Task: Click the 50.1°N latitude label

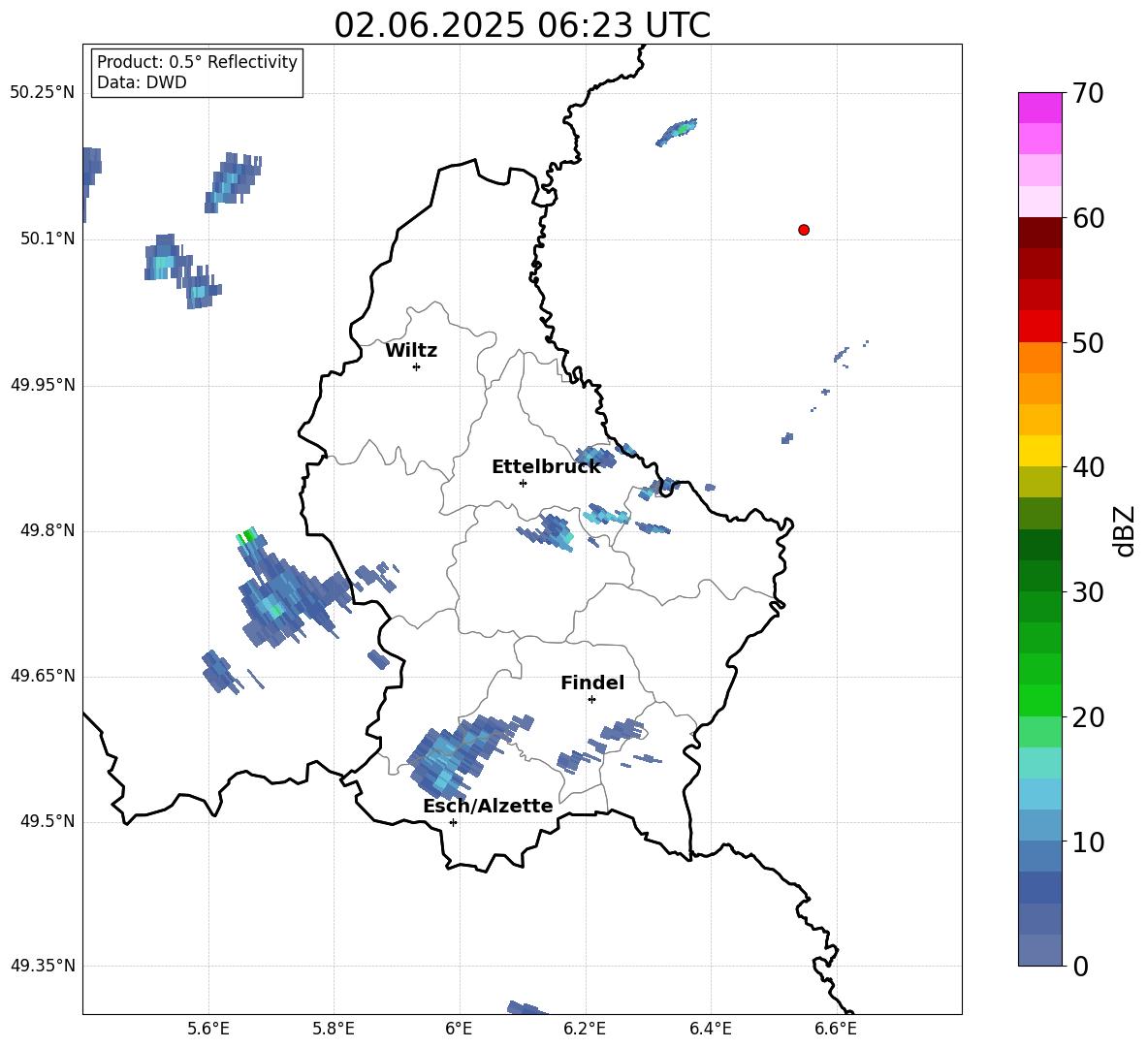Action: (47, 238)
